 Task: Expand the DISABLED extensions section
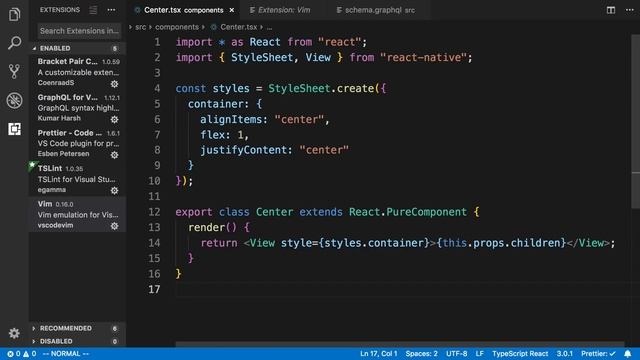click(x=76, y=341)
